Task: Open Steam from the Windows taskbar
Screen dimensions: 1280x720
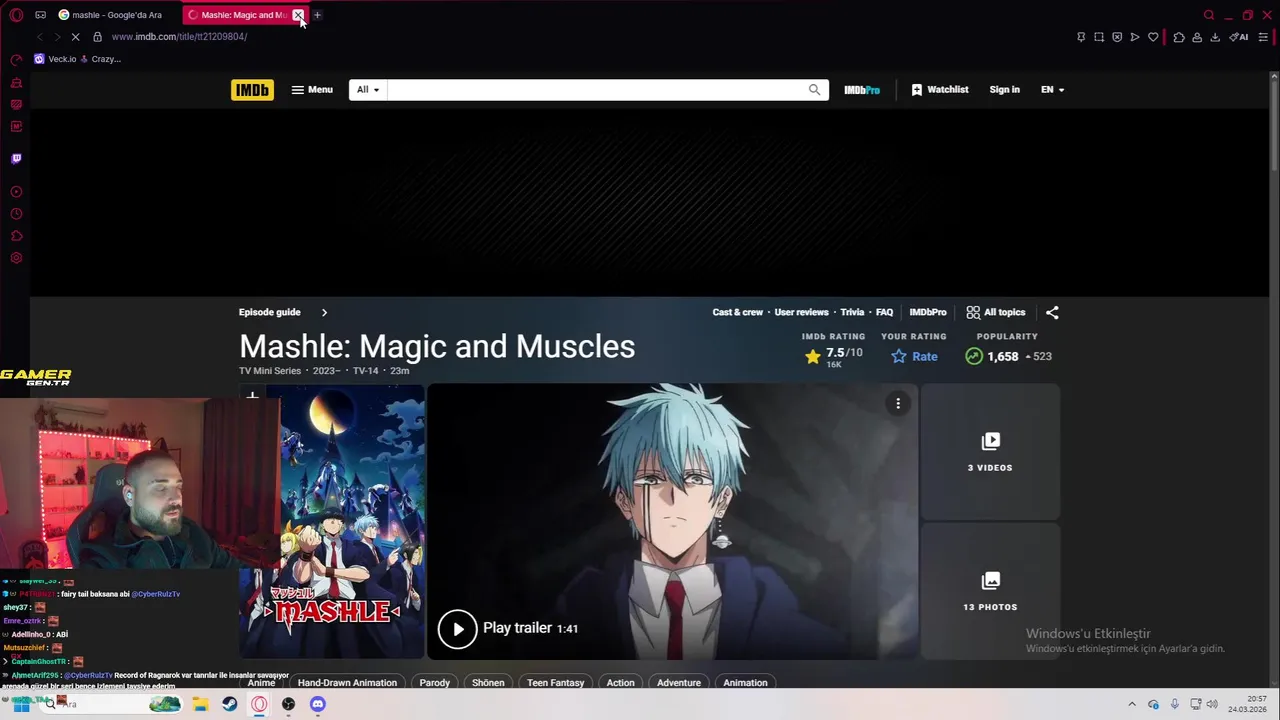Action: (x=230, y=704)
